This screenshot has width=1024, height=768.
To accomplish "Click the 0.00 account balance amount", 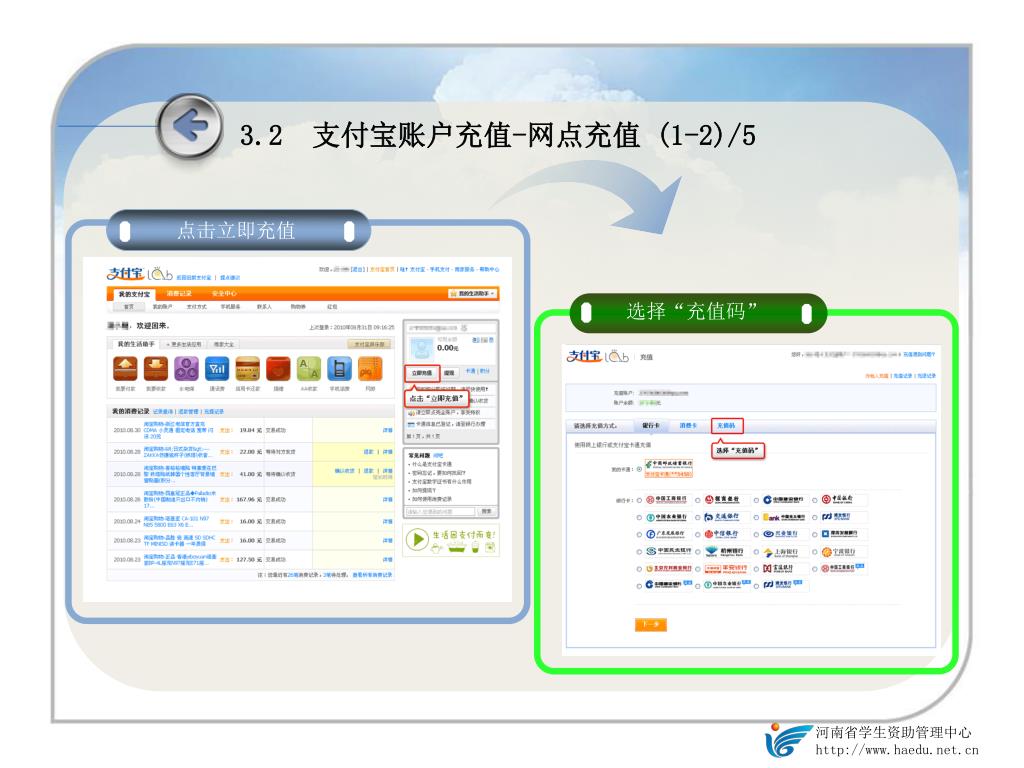I will pos(447,348).
